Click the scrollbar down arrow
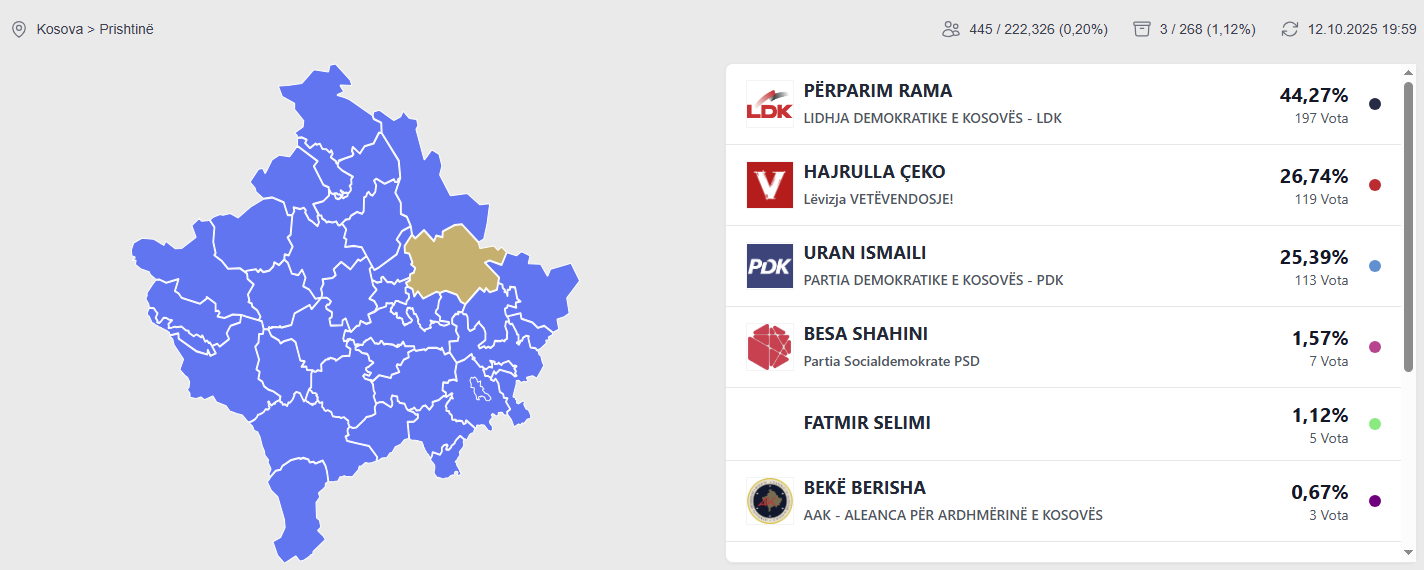Viewport: 1424px width, 570px height. 1409,552
